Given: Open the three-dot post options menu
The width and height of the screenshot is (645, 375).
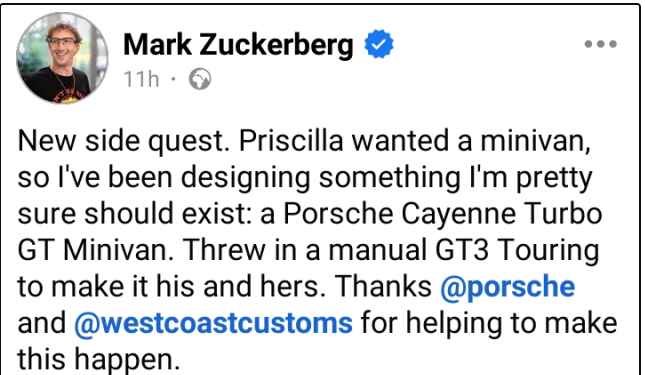Looking at the screenshot, I should pos(601,44).
